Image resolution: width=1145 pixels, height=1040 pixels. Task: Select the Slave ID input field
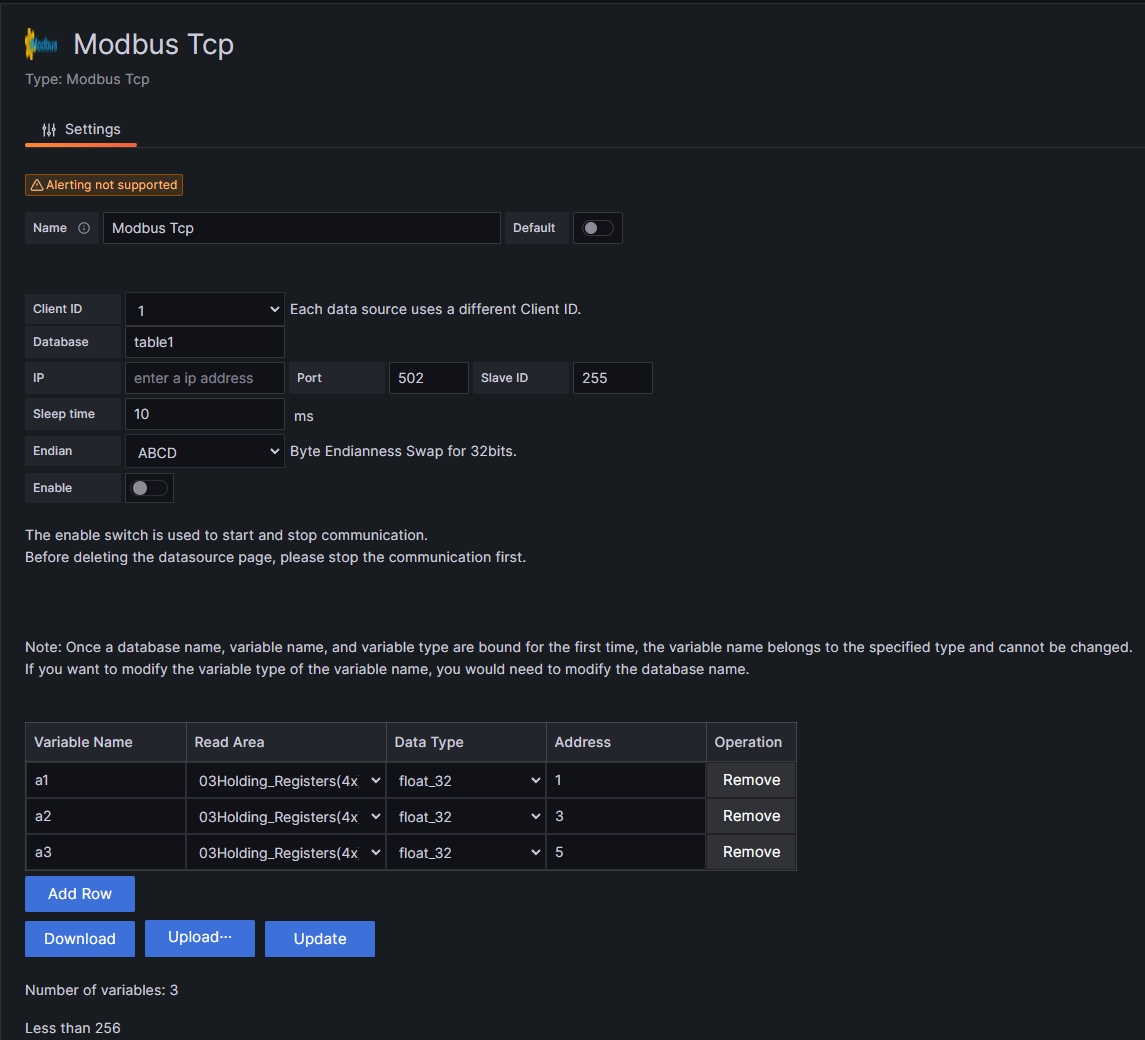coord(612,378)
